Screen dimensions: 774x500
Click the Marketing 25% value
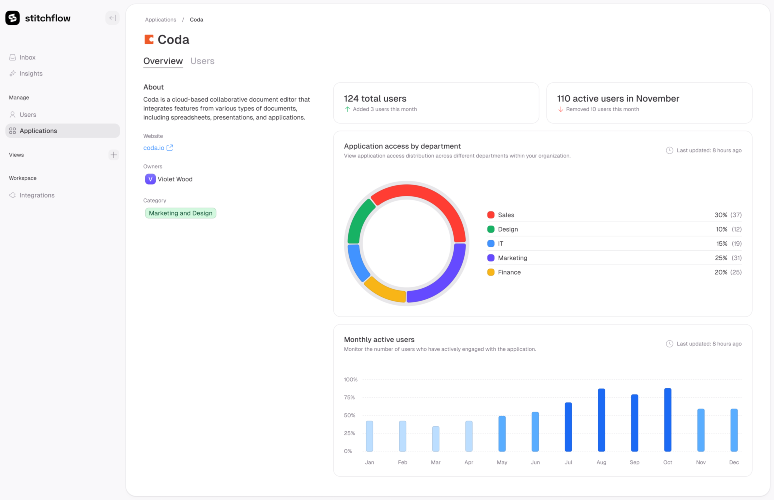click(721, 258)
